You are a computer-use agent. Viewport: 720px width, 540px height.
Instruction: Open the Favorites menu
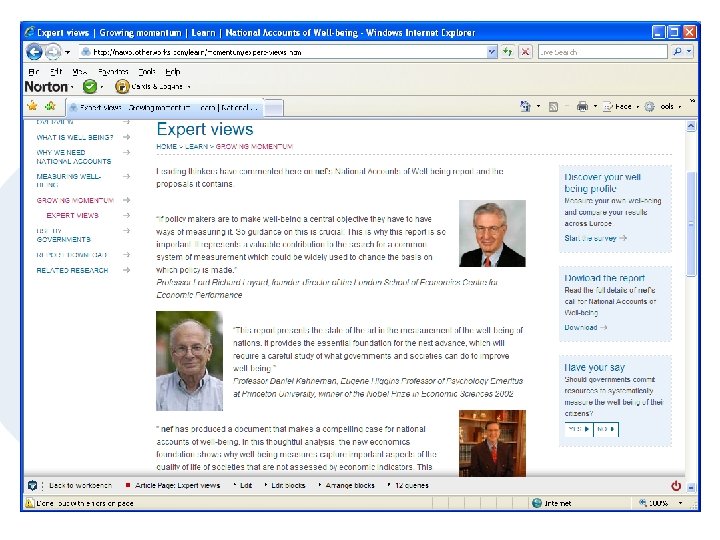point(113,72)
